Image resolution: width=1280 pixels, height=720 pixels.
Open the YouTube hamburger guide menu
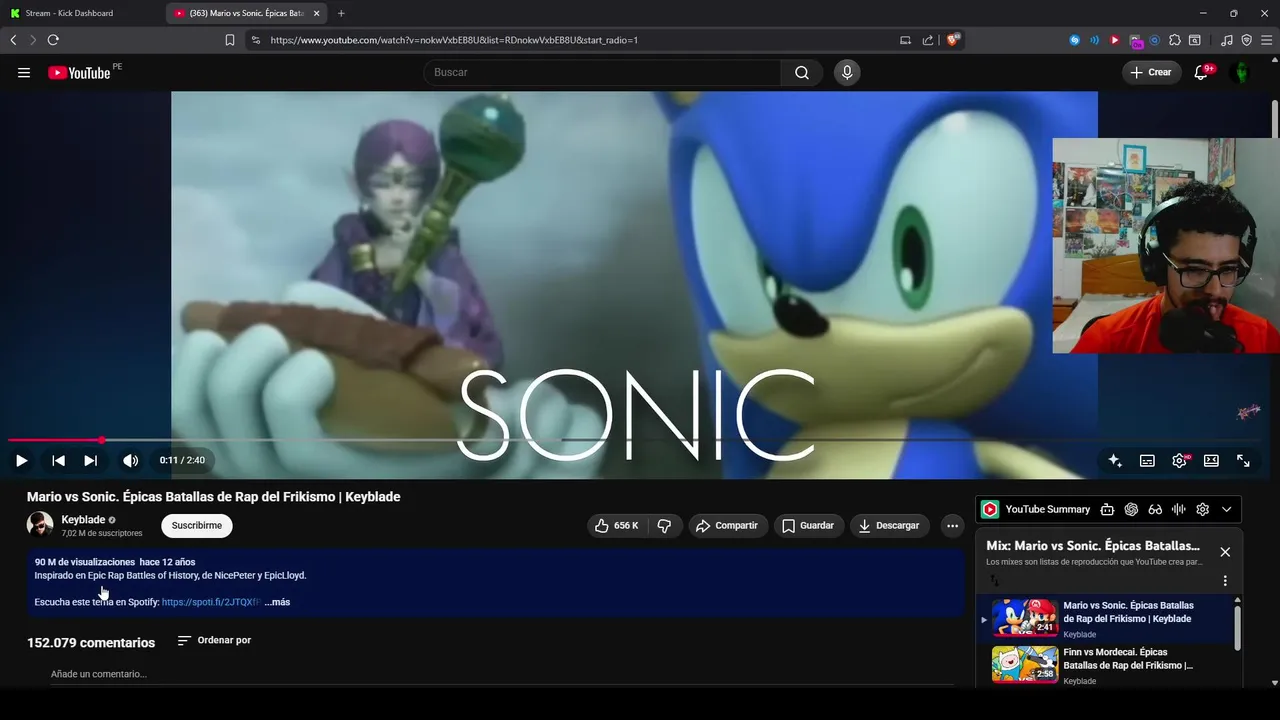coord(24,72)
